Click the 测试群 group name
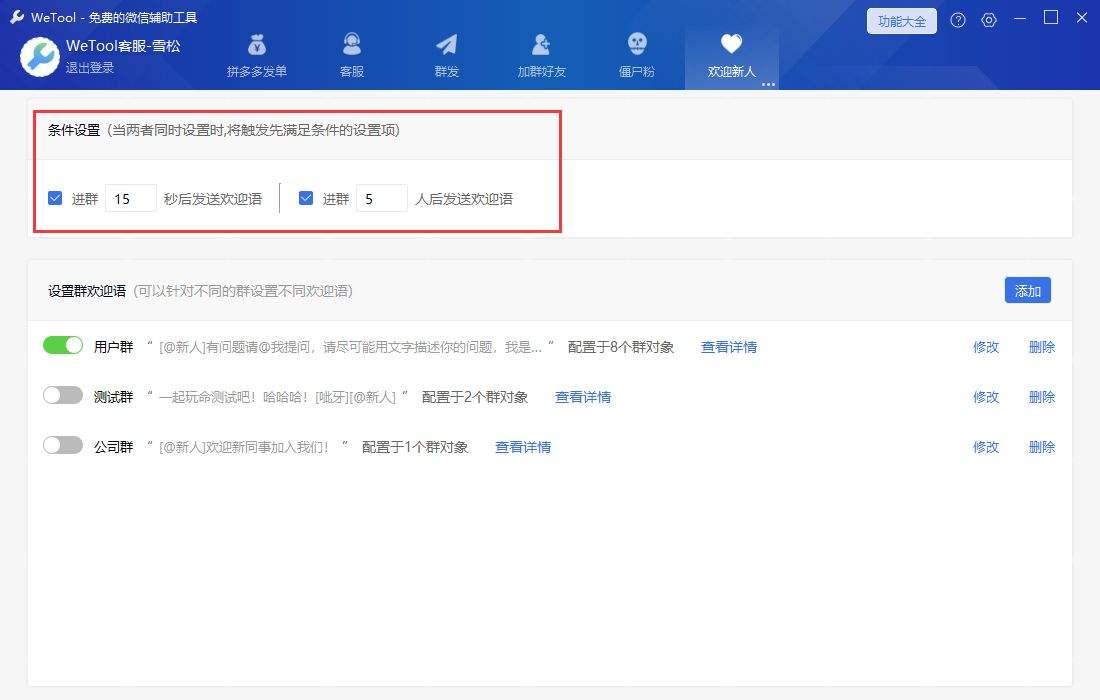Viewport: 1100px width, 700px height. click(114, 397)
